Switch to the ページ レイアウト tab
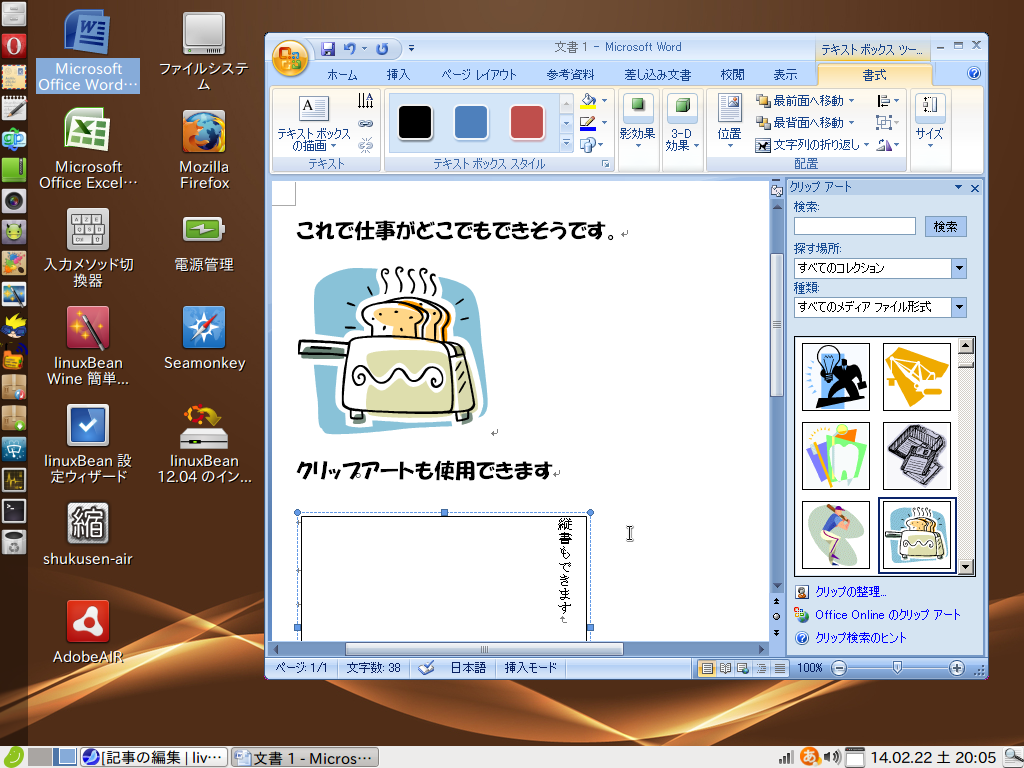The height and width of the screenshot is (768, 1024). pos(479,74)
